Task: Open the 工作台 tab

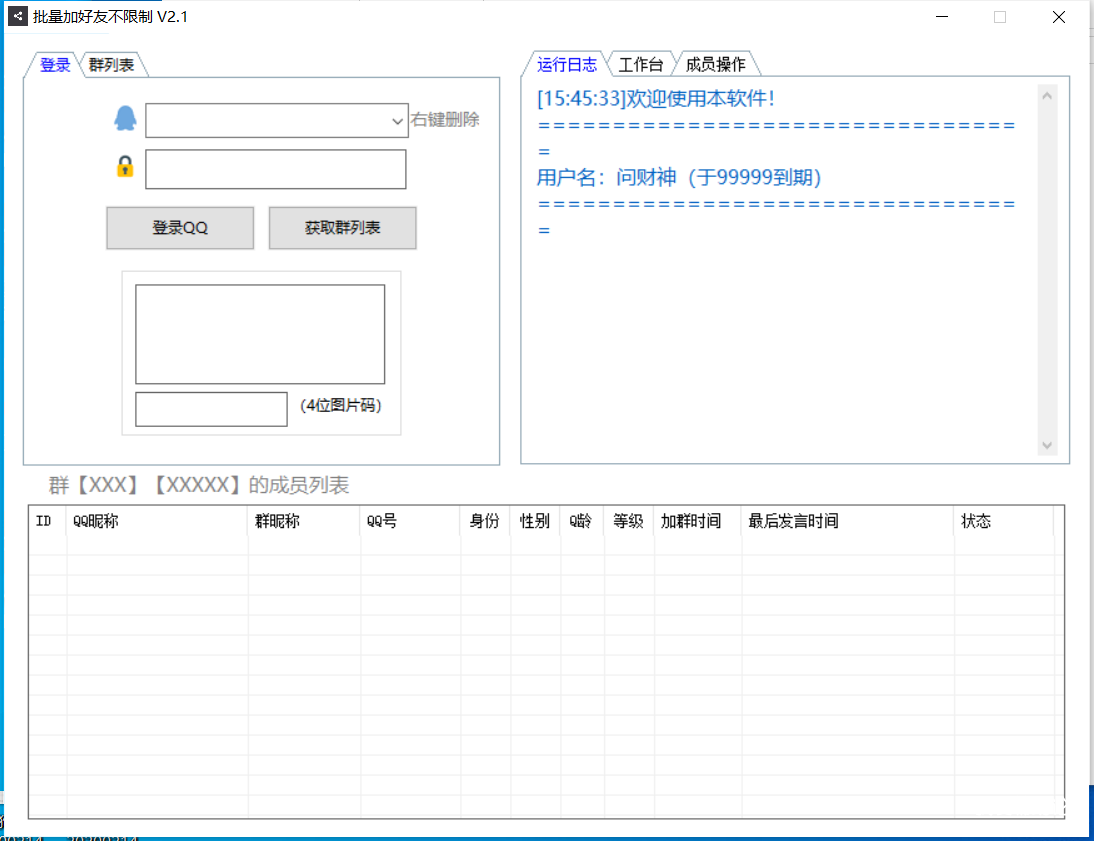Action: pos(640,65)
